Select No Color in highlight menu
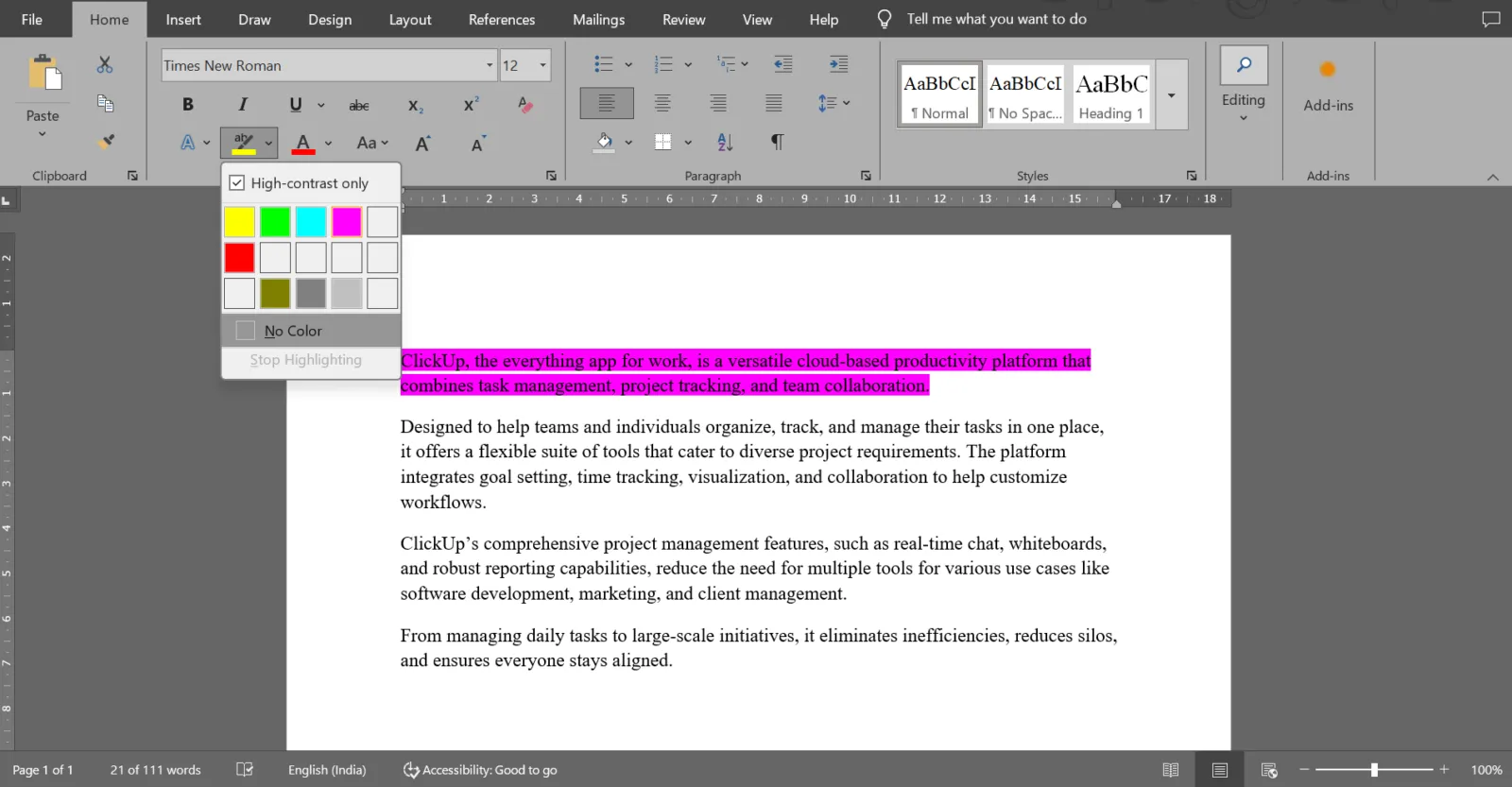This screenshot has height=787, width=1512. (311, 331)
